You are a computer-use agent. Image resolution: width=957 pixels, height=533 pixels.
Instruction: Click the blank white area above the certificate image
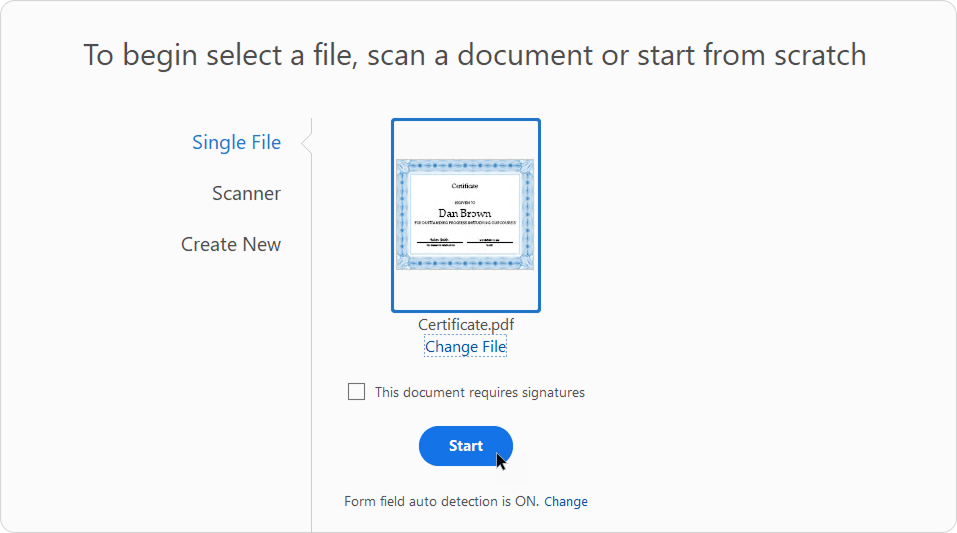(x=466, y=138)
